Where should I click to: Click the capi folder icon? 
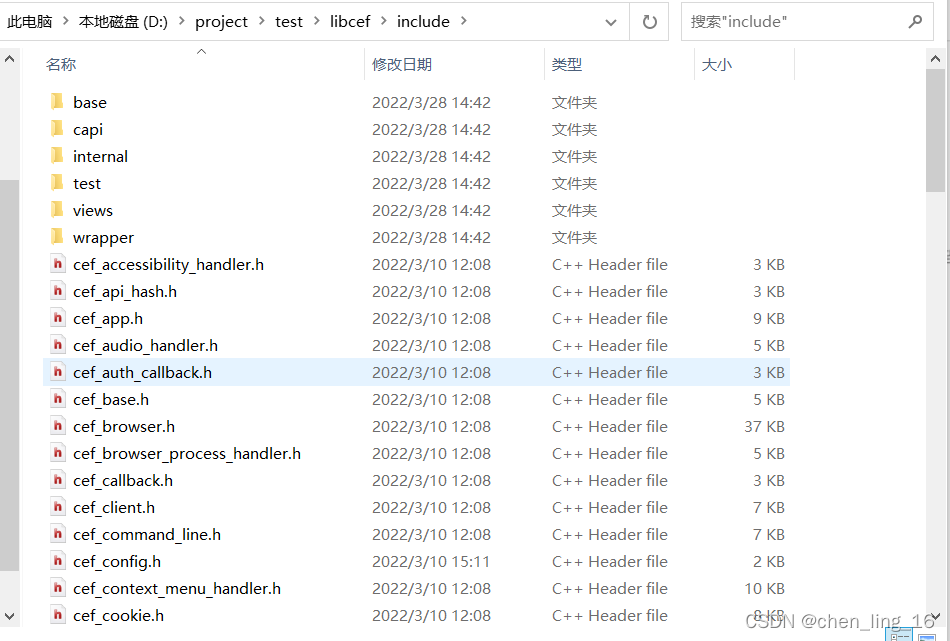(57, 129)
